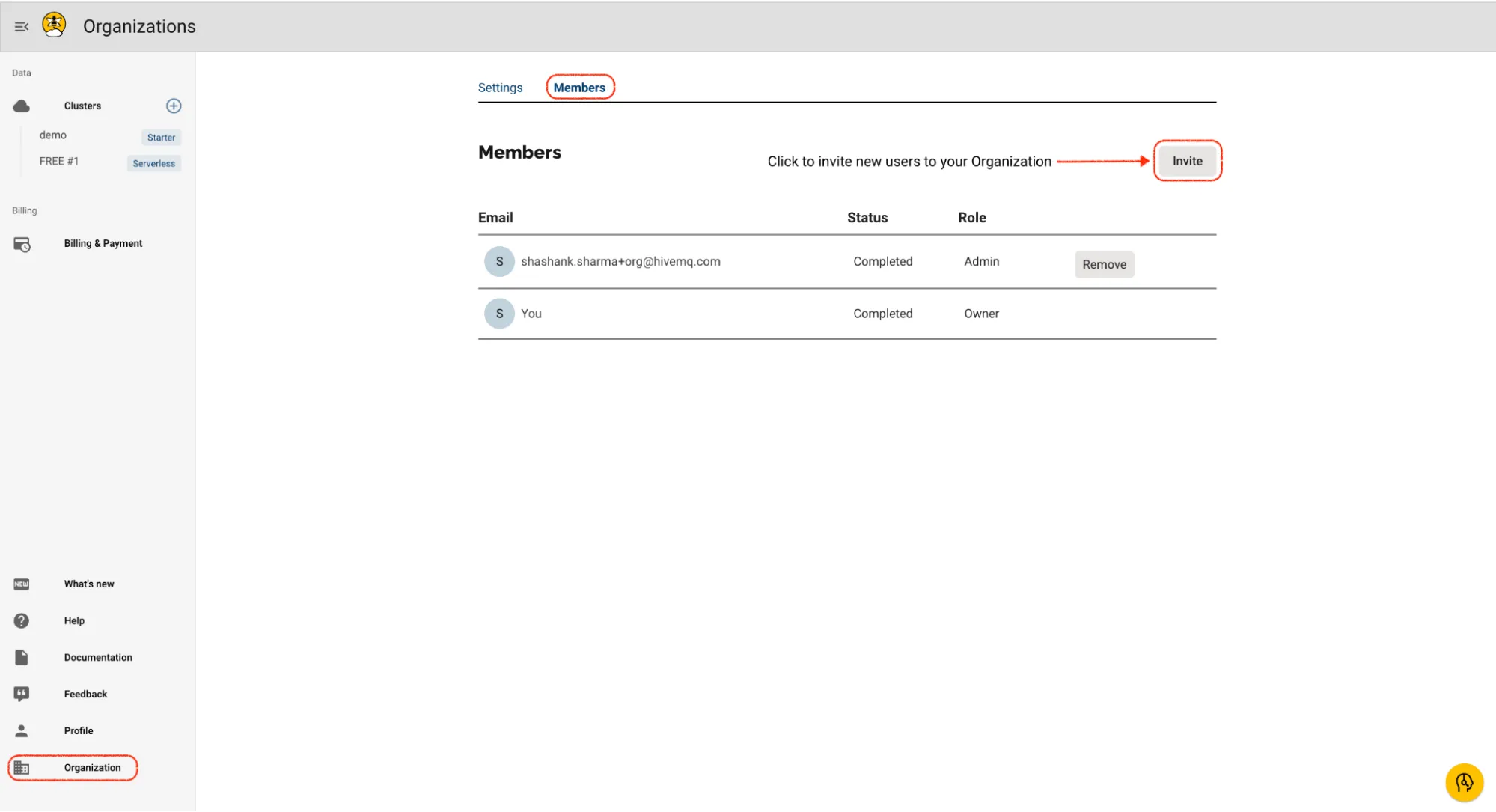Screen dimensions: 1496x812
Task: Click Invite button to add users
Action: (1187, 161)
